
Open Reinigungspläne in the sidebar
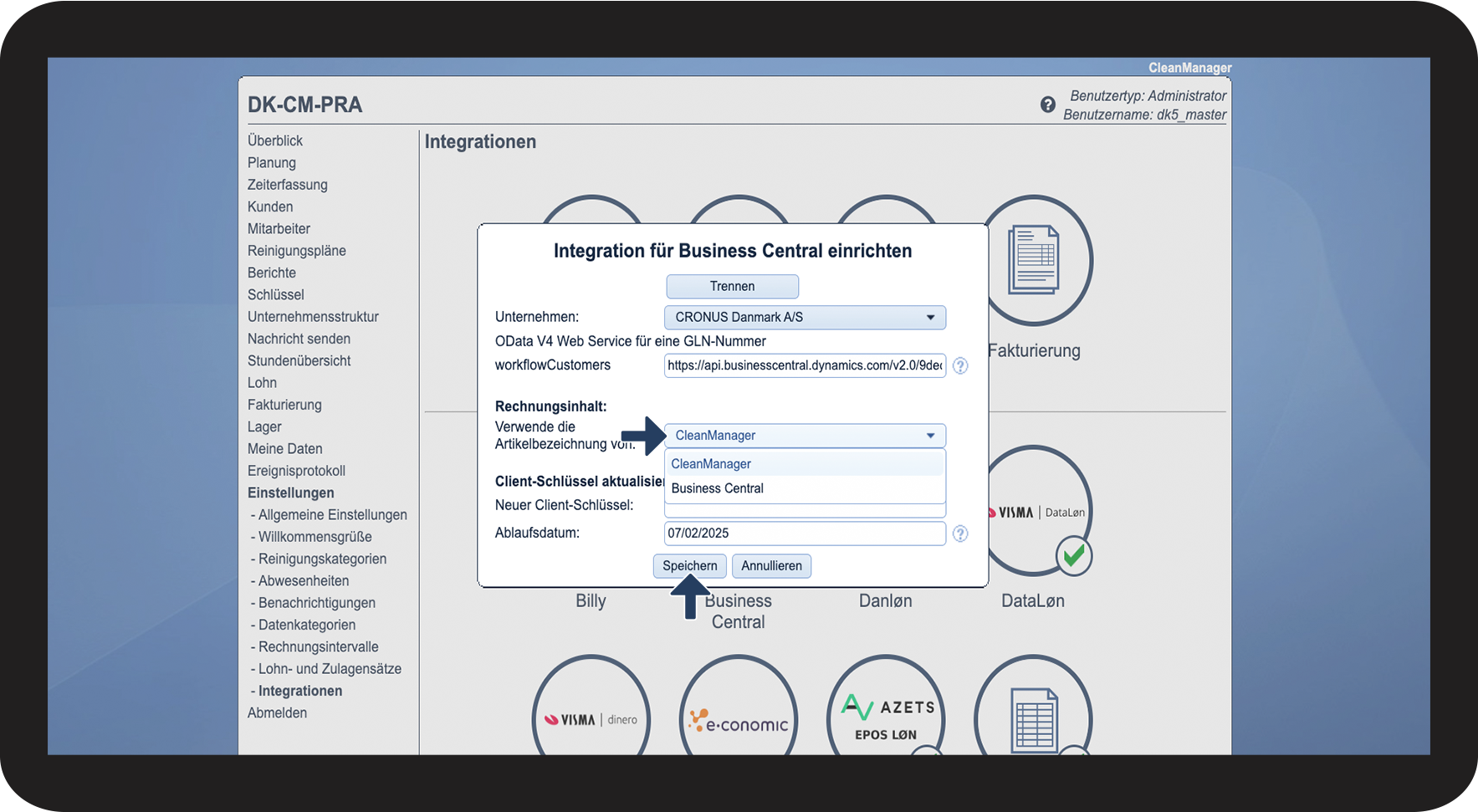coord(297,251)
